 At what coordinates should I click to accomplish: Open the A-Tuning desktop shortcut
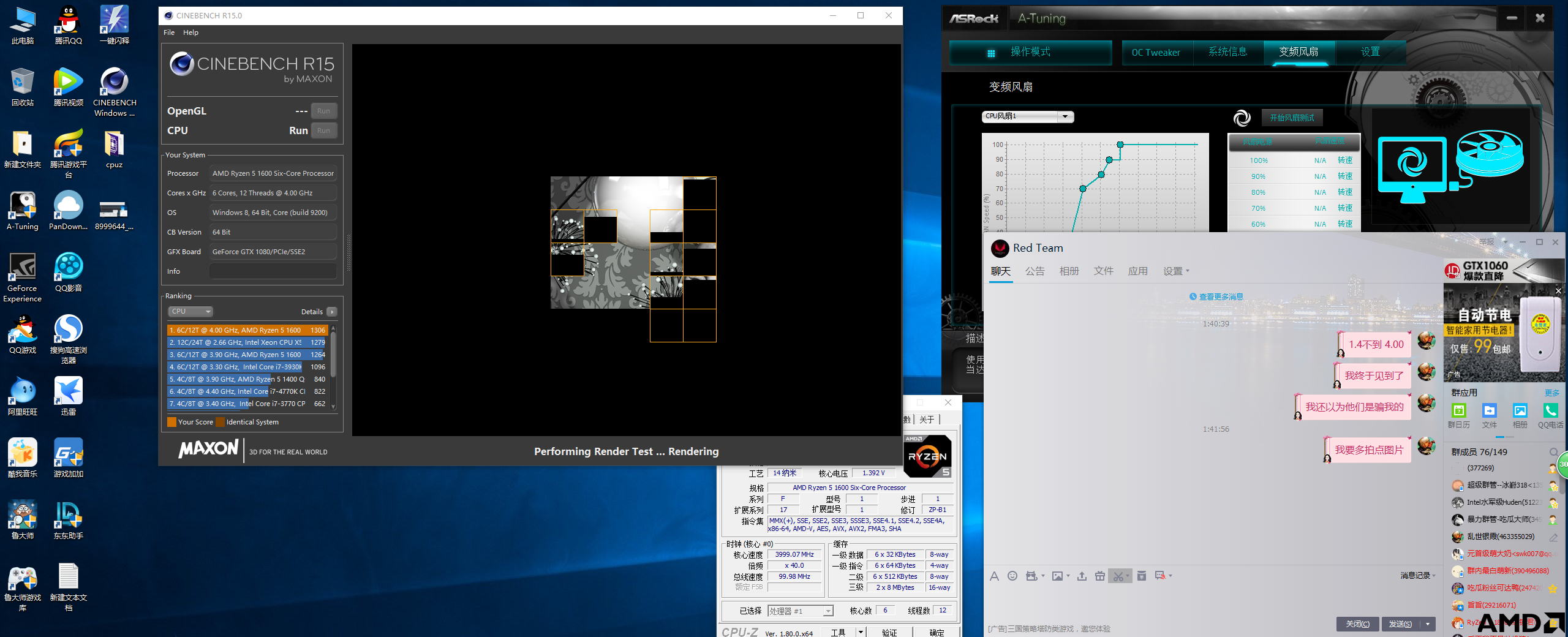(x=23, y=211)
